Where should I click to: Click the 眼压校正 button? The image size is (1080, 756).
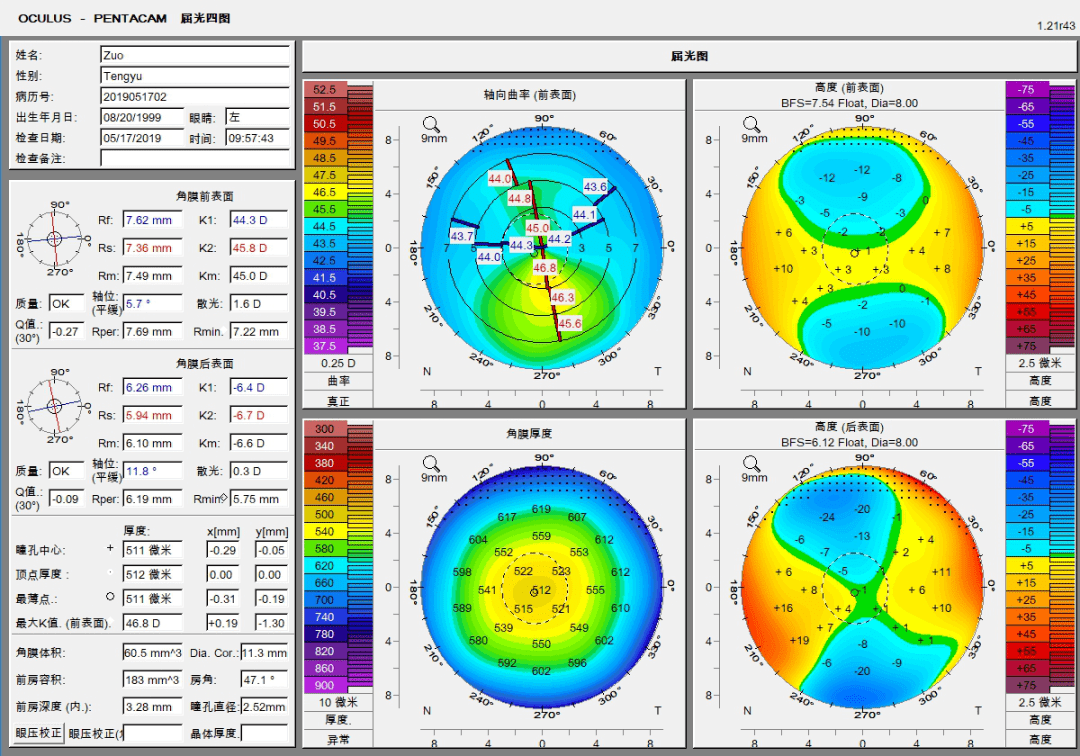[39, 733]
